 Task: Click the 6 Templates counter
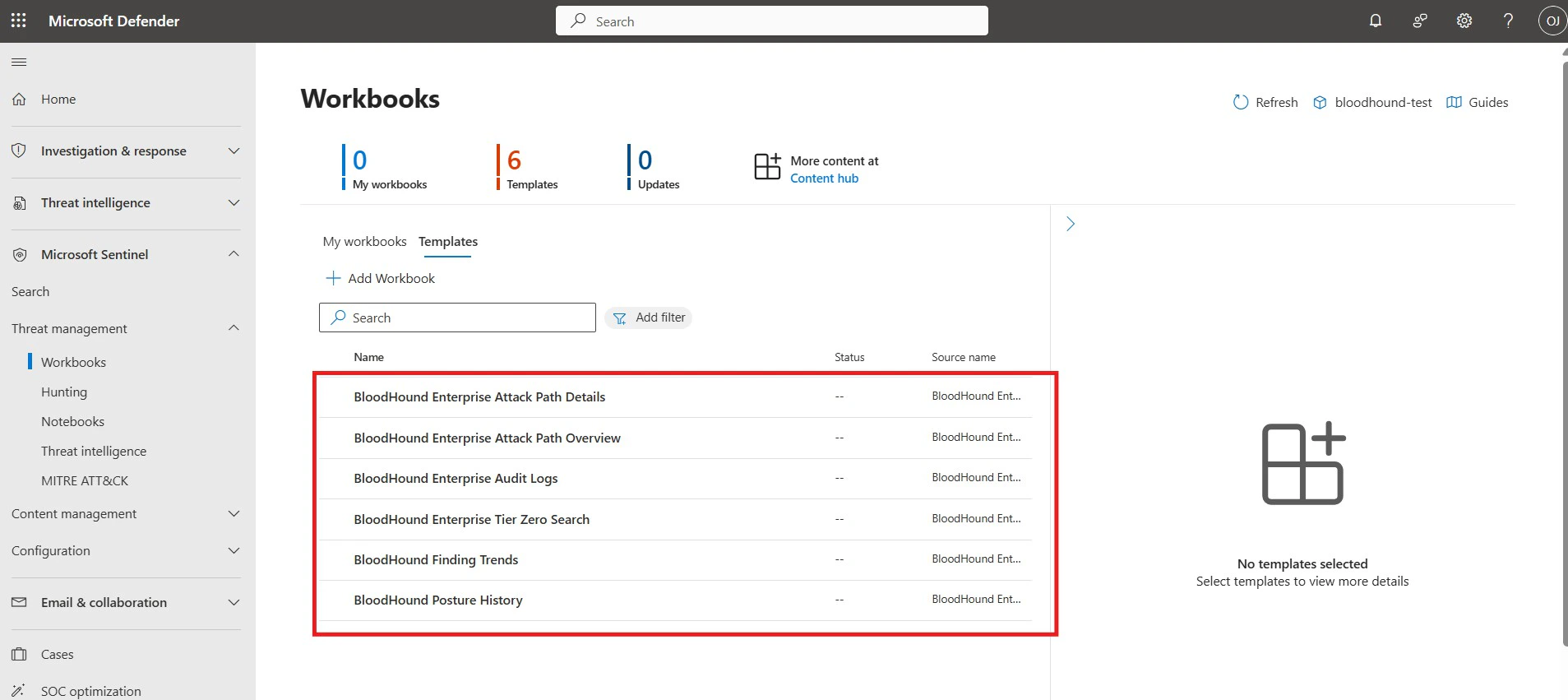tap(527, 167)
